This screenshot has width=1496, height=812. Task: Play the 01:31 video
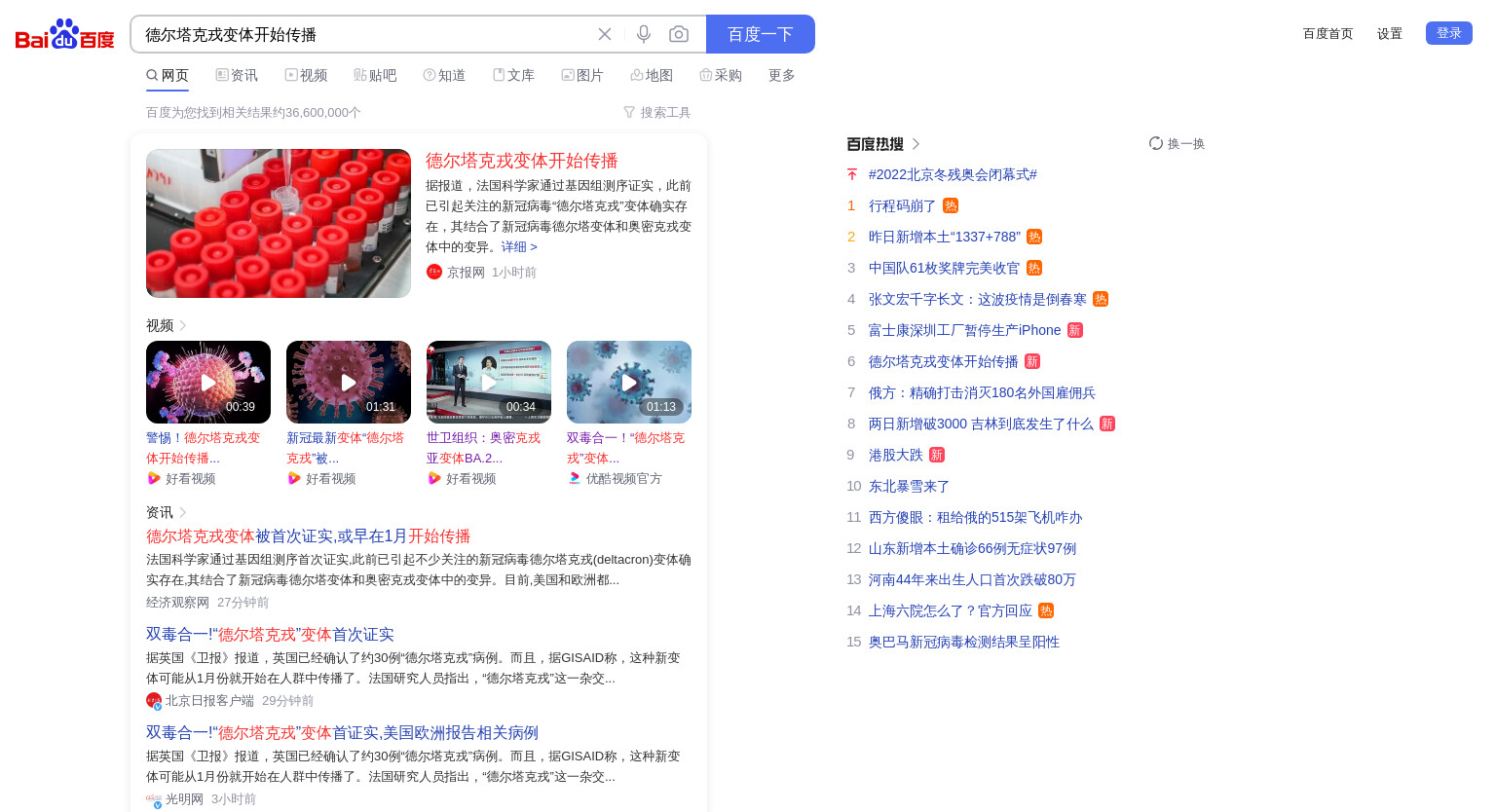[x=349, y=382]
